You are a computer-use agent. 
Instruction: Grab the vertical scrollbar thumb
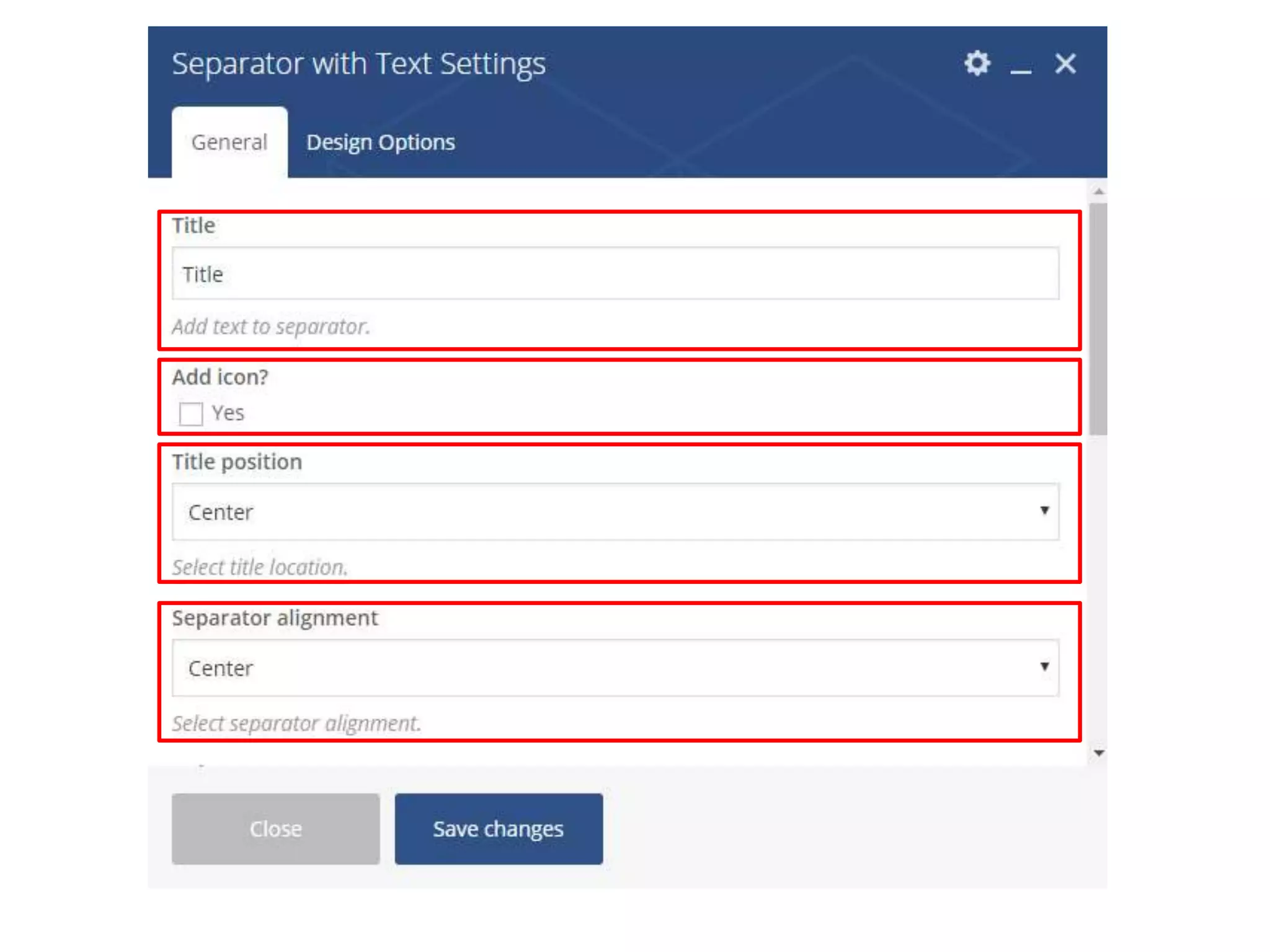1098,319
